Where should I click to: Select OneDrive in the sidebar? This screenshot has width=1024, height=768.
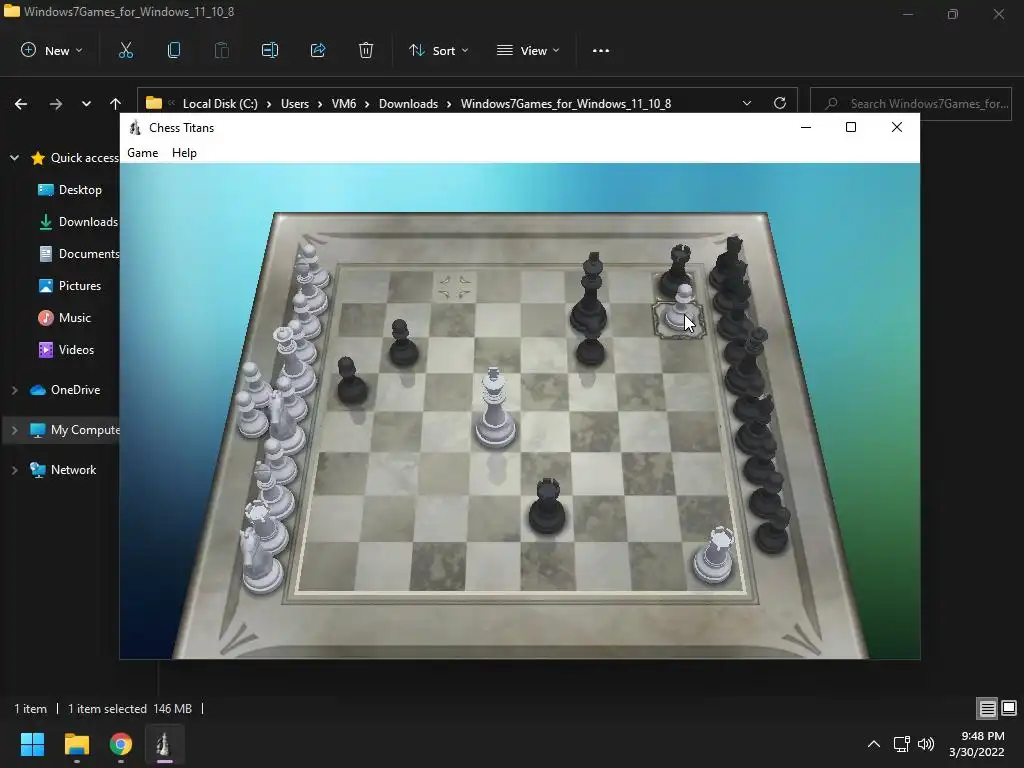tap(65, 390)
